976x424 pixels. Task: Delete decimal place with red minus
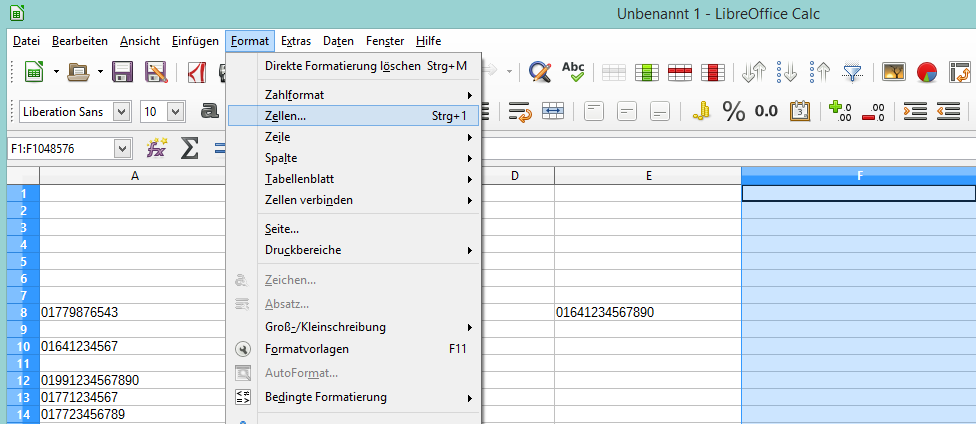click(x=873, y=112)
